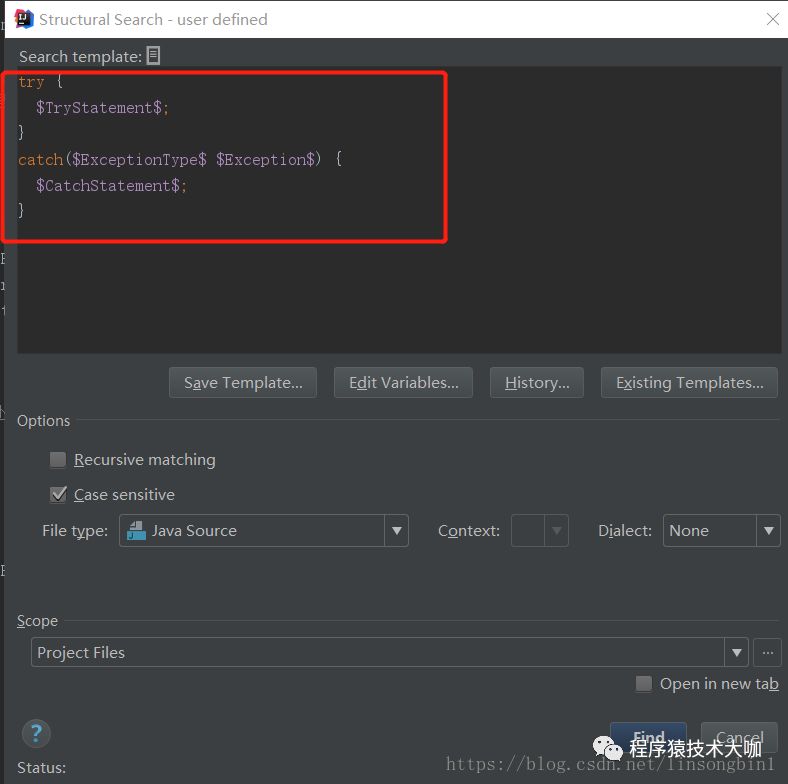Click $Exception$ variable in template

(266, 160)
